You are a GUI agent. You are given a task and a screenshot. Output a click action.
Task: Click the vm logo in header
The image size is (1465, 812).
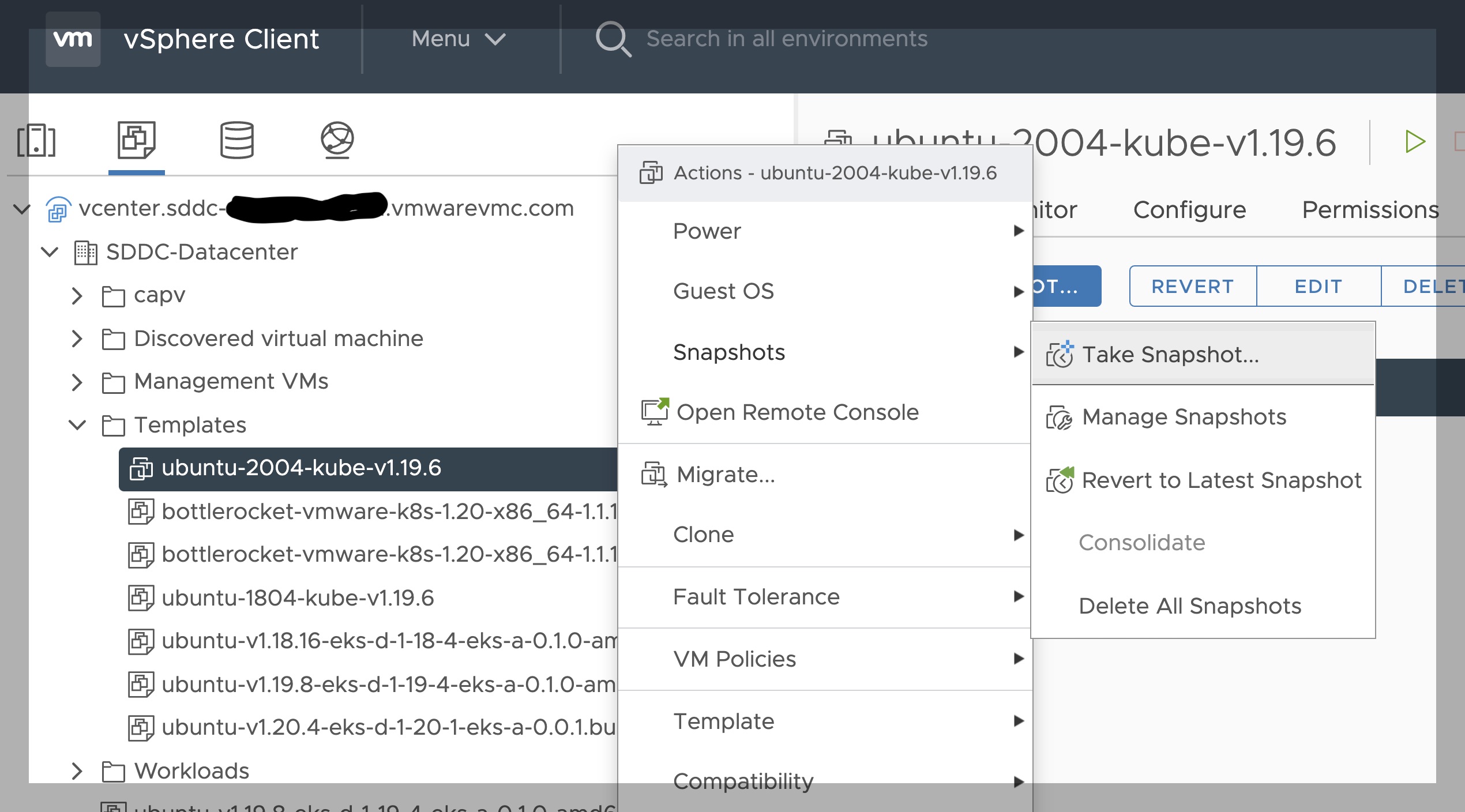[x=73, y=39]
